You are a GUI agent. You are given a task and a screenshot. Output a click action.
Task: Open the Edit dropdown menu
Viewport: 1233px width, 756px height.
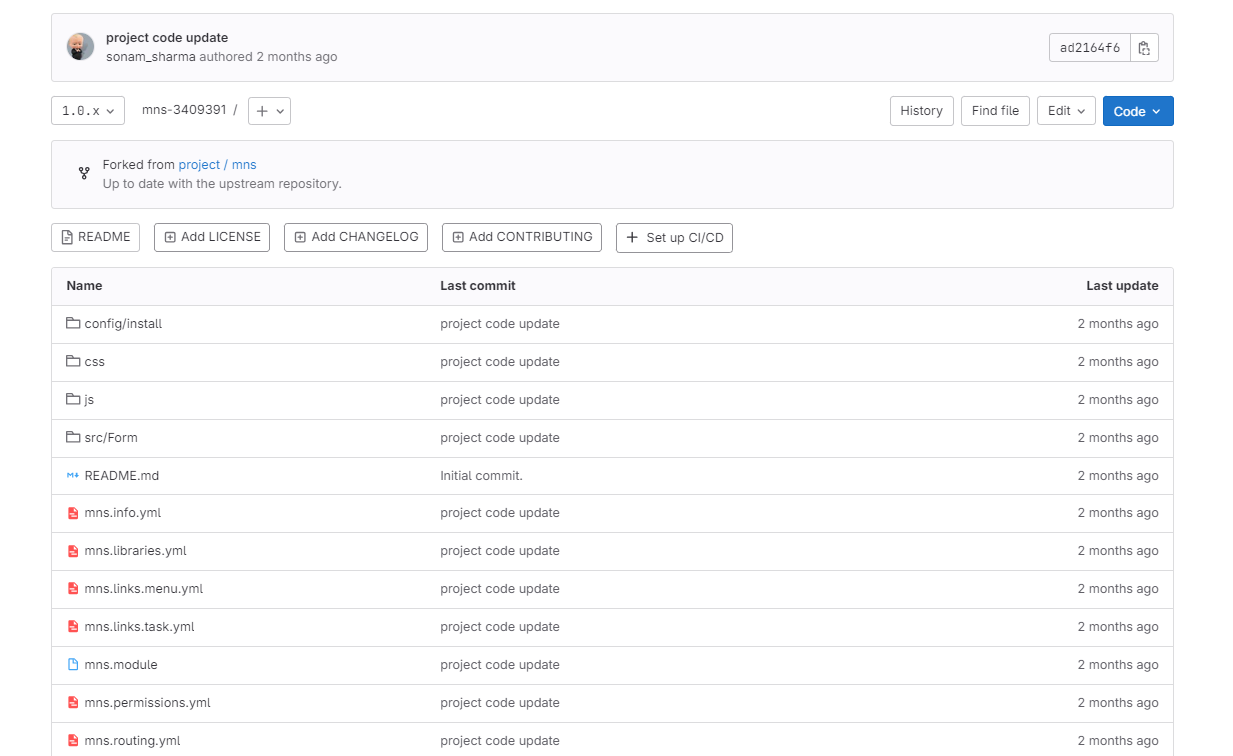1066,111
